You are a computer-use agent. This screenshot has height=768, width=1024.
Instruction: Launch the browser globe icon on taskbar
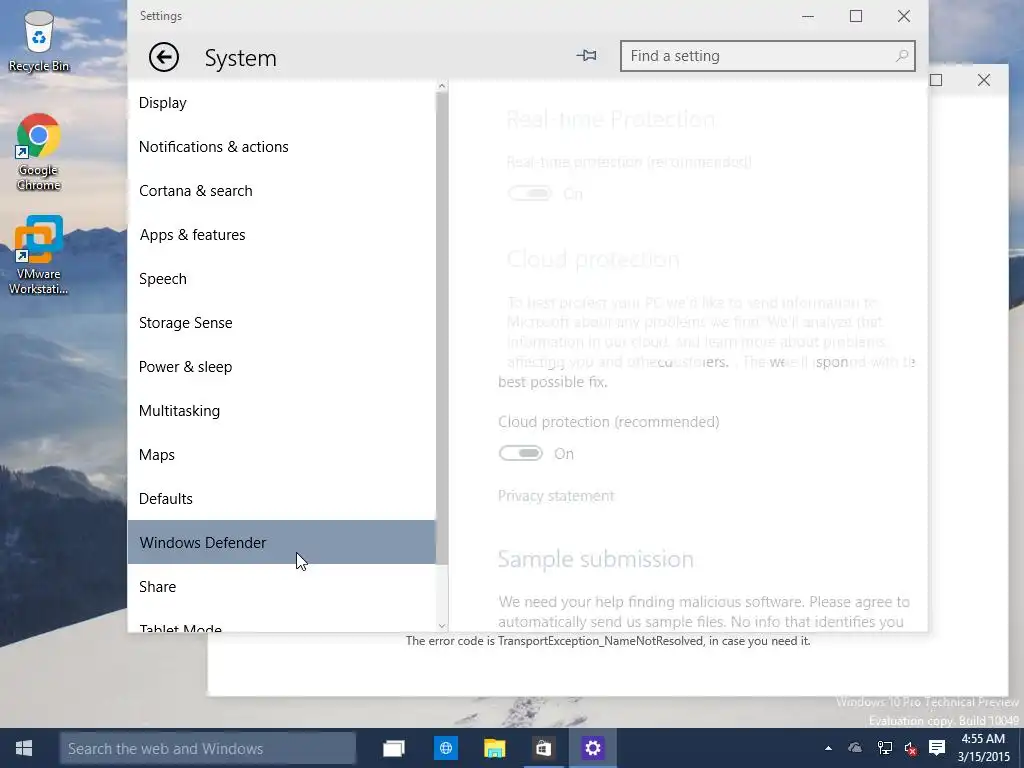tap(445, 748)
